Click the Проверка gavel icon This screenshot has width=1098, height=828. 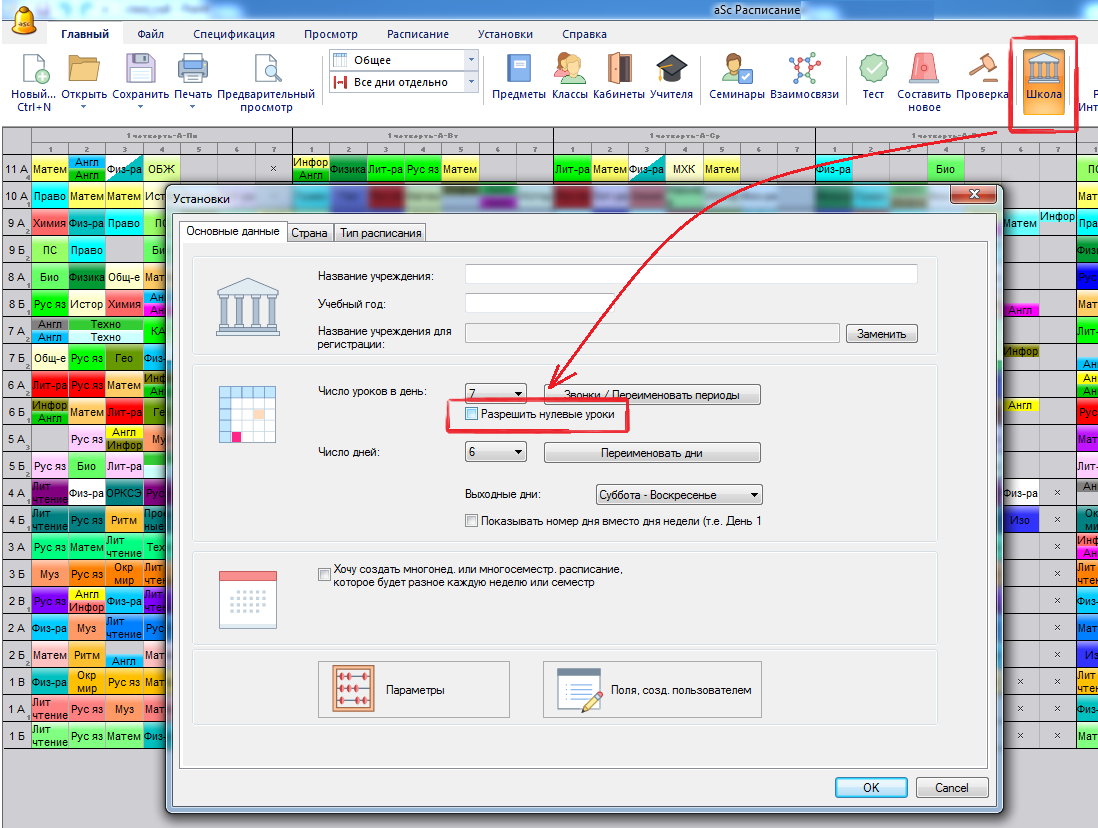(981, 76)
